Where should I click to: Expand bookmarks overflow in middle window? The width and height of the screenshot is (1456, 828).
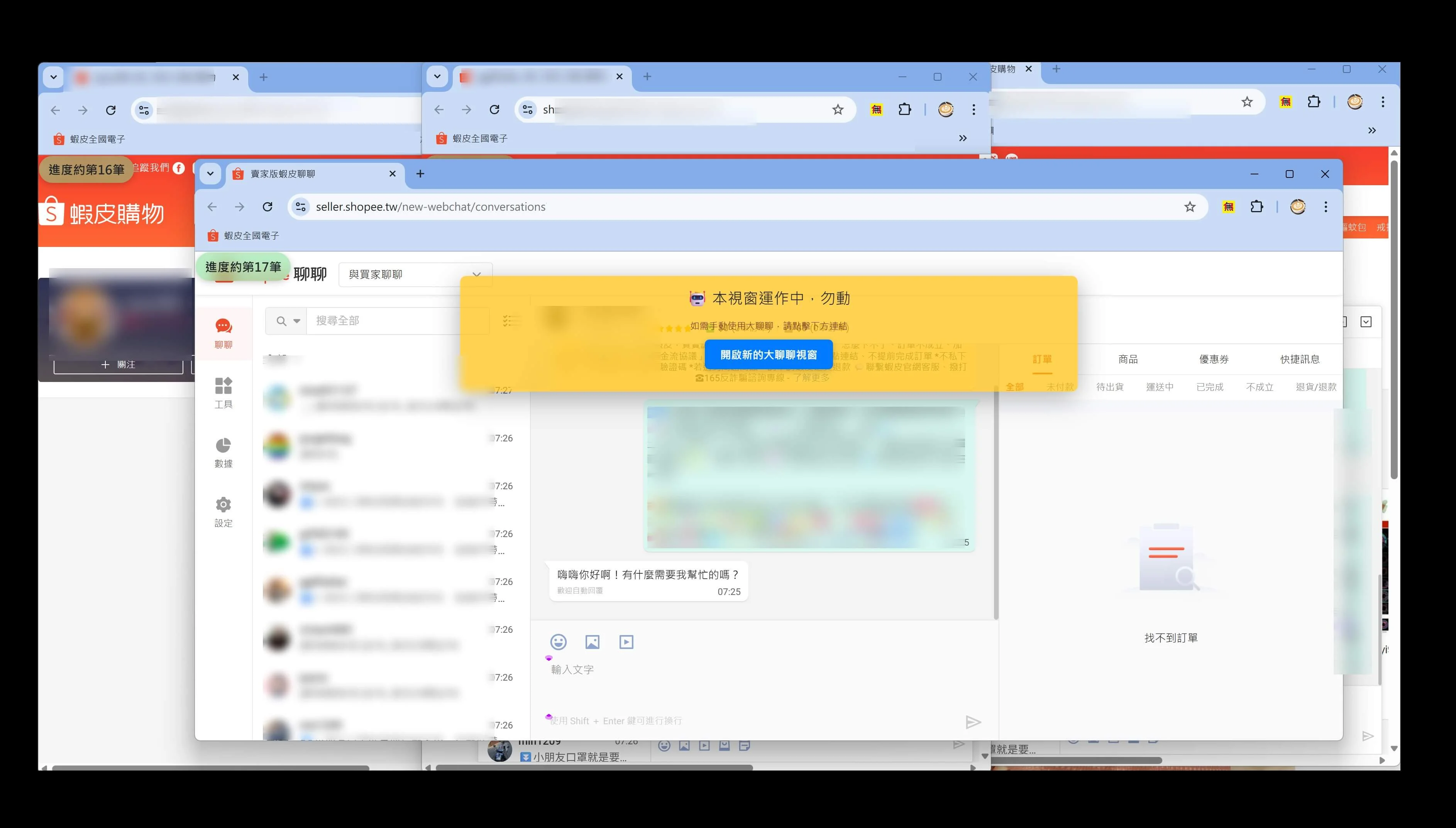click(963, 138)
